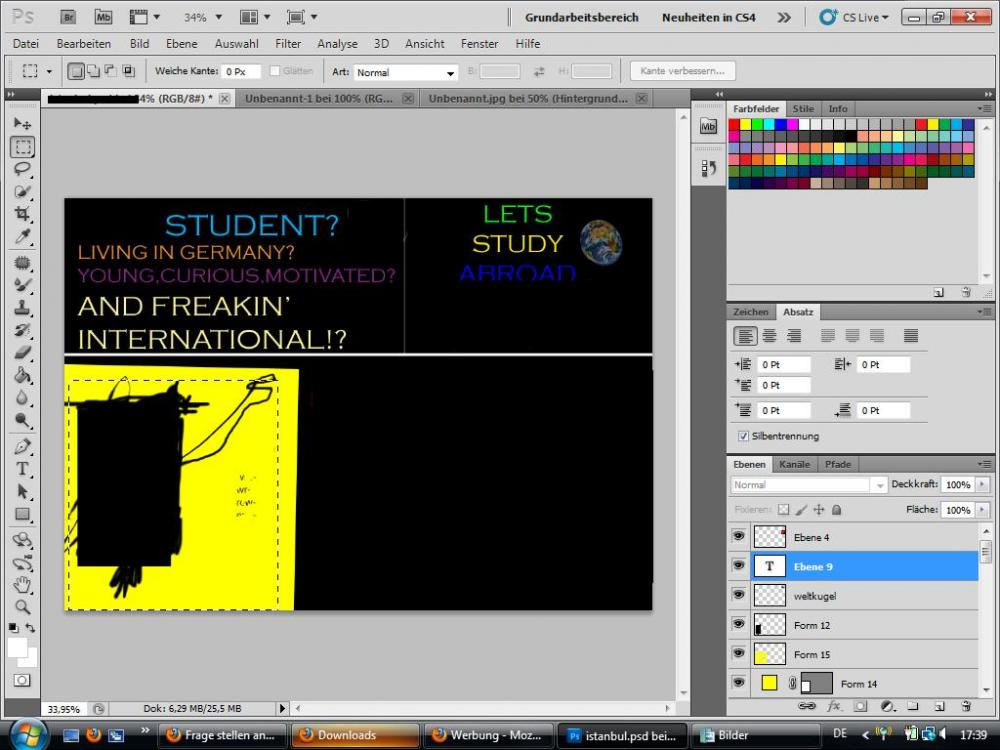Click the Neuheiten in CS4 workspace button
1000x750 pixels.
point(709,18)
